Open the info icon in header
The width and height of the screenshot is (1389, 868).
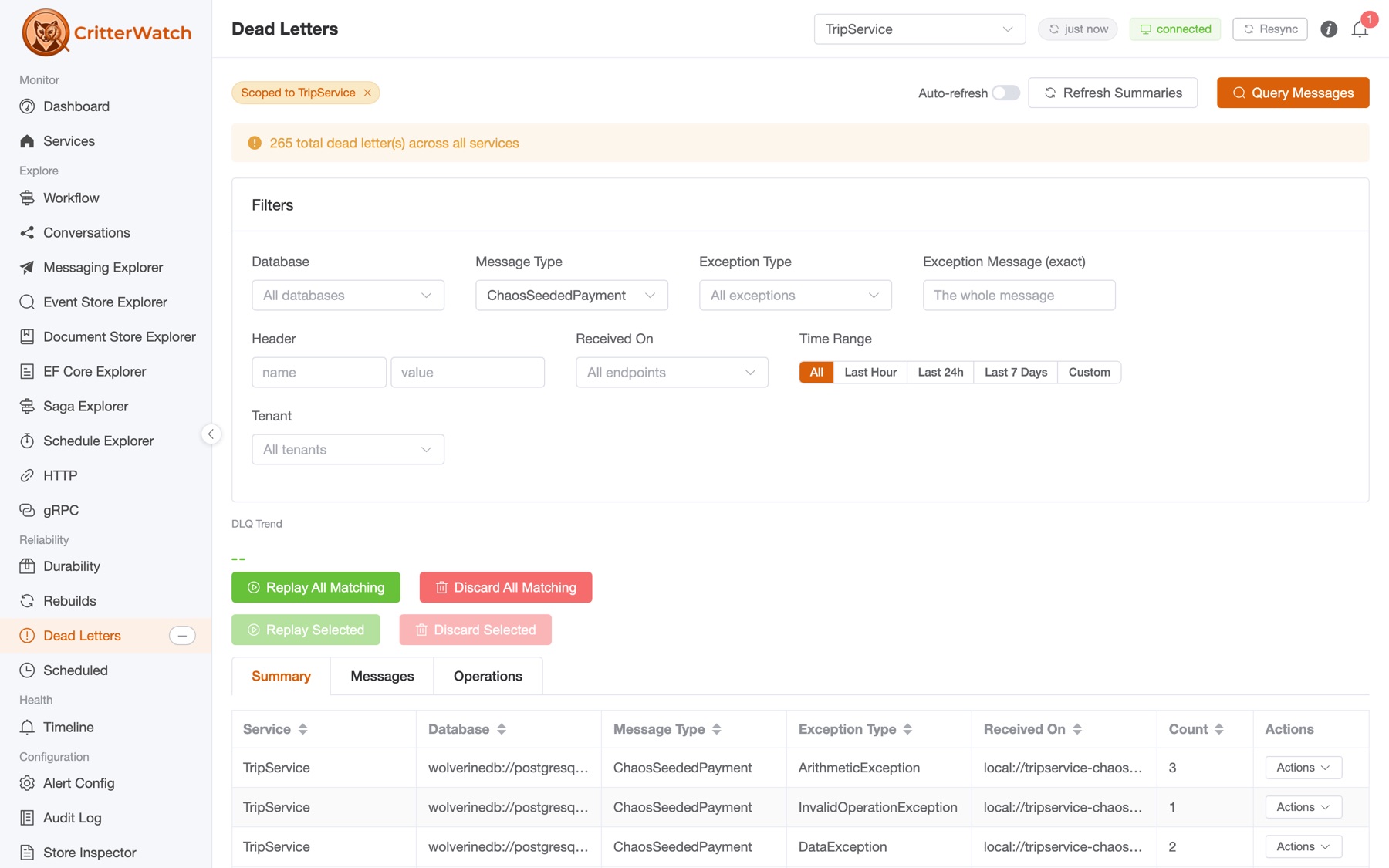[x=1328, y=29]
